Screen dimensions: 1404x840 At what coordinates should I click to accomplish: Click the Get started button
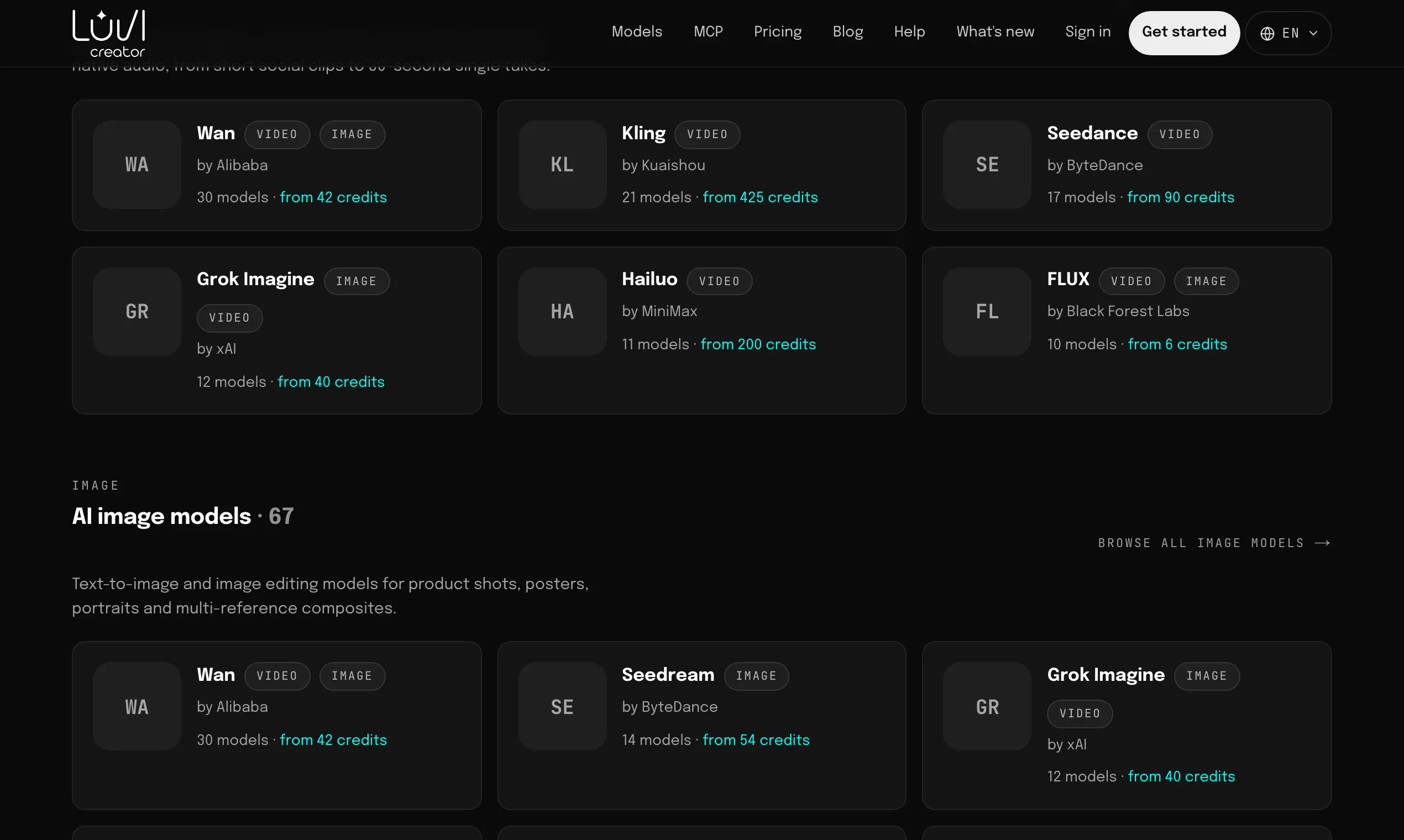click(1184, 33)
